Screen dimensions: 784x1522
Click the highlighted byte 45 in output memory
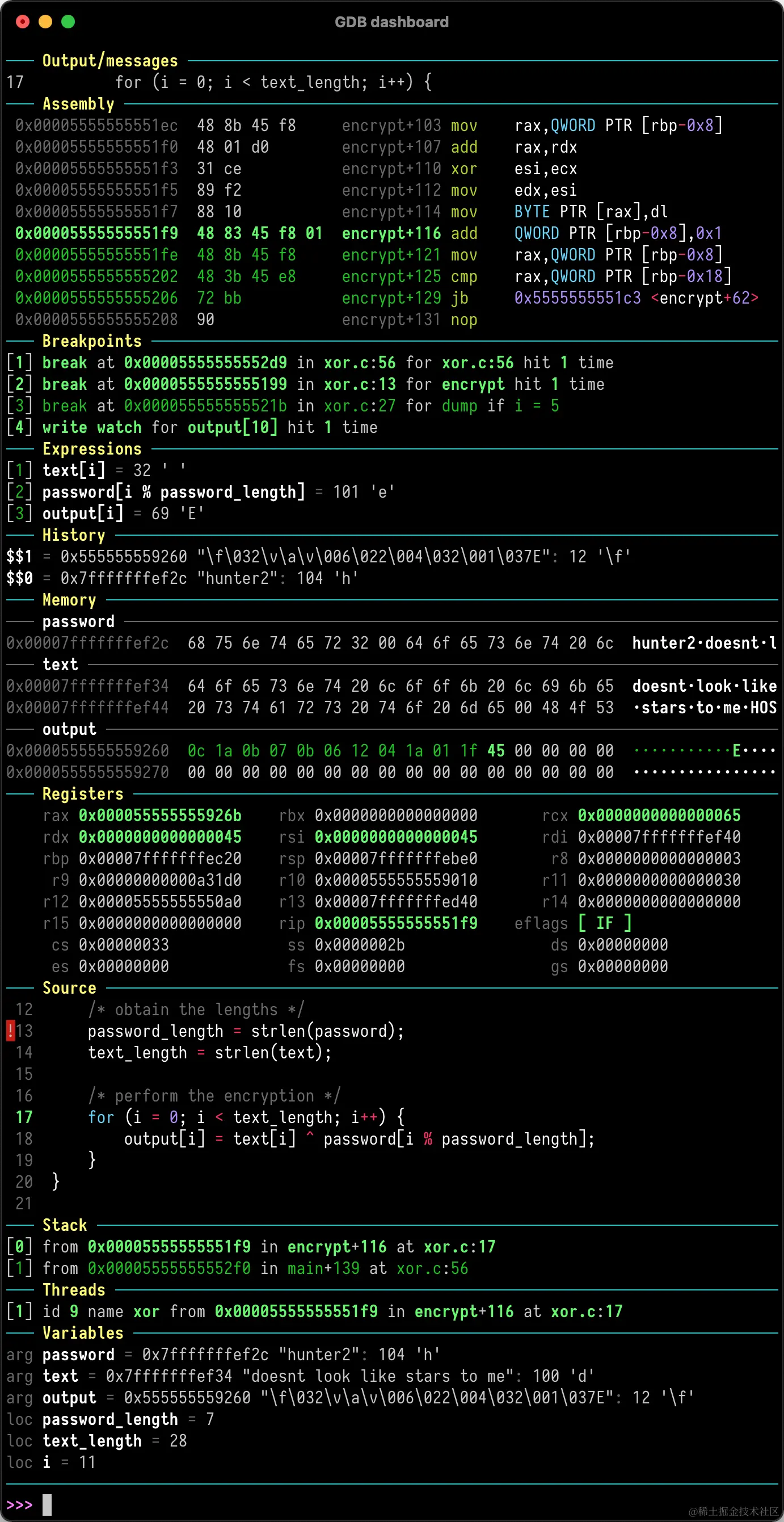496,751
